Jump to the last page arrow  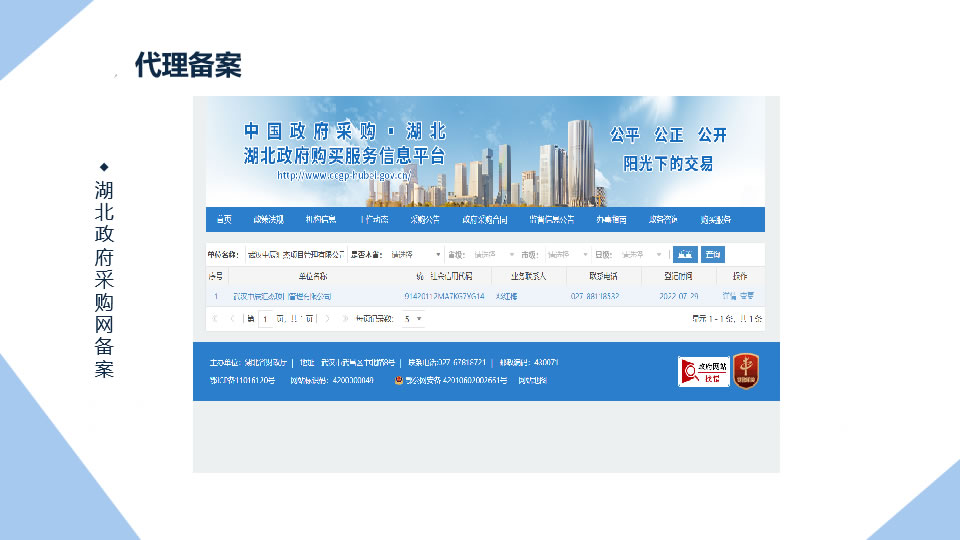(x=345, y=318)
